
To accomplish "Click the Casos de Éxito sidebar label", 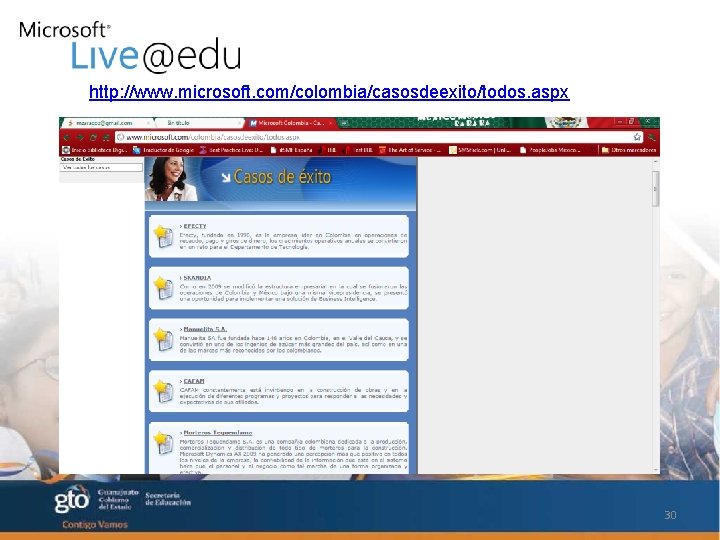I will [x=78, y=159].
